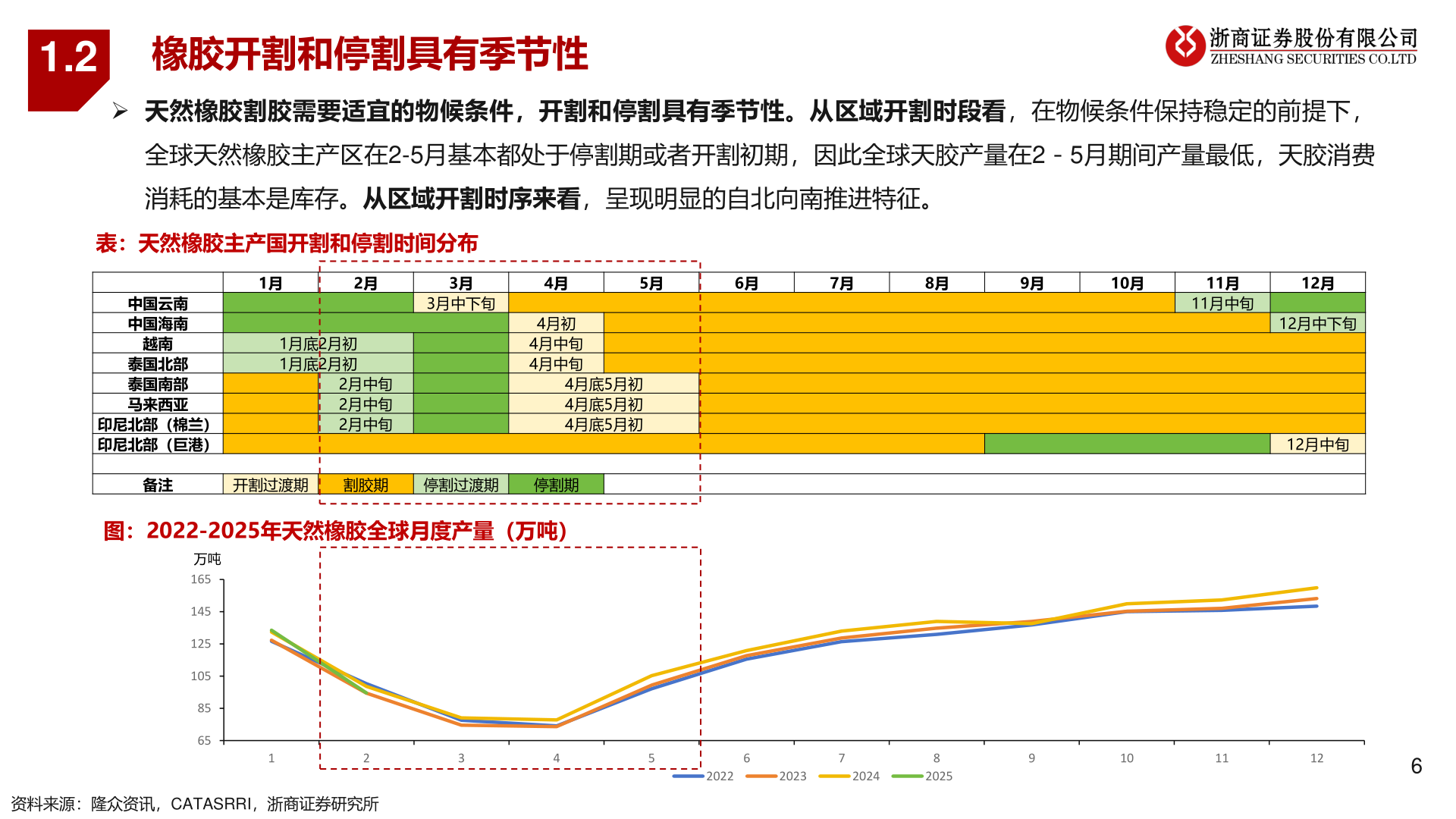The image size is (1456, 819).
Task: Click the 2023 legend entry
Action: tap(777, 776)
